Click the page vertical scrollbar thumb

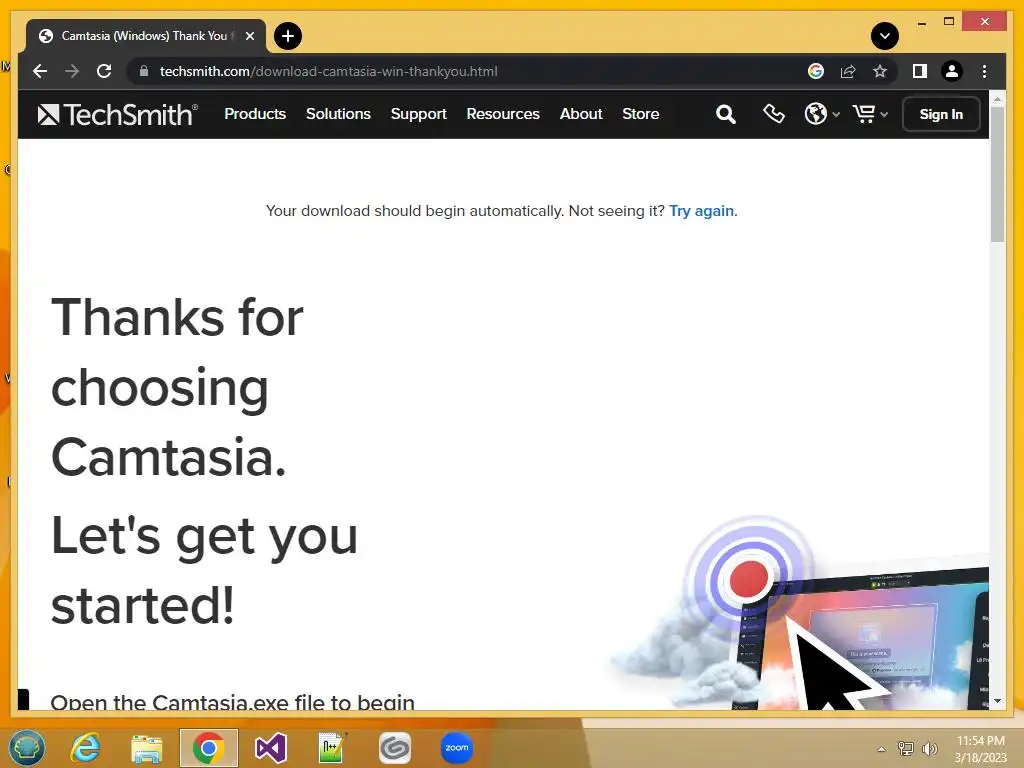click(x=997, y=173)
